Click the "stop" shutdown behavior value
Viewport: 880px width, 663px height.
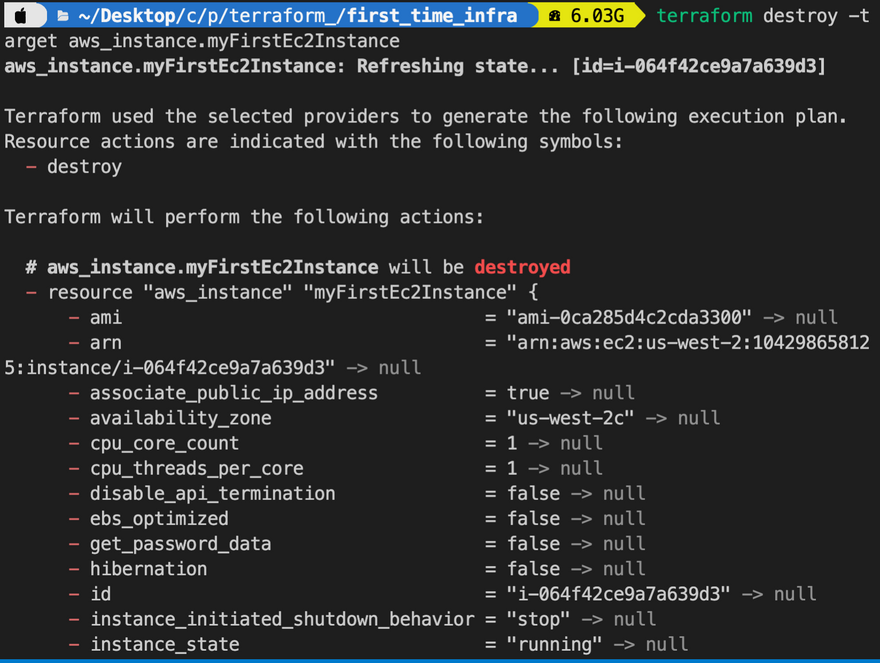tap(539, 619)
